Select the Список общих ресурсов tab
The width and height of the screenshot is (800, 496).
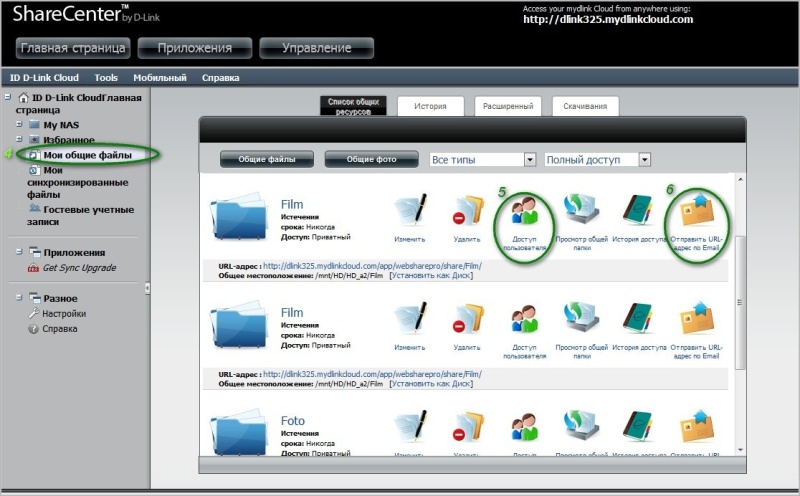point(354,106)
